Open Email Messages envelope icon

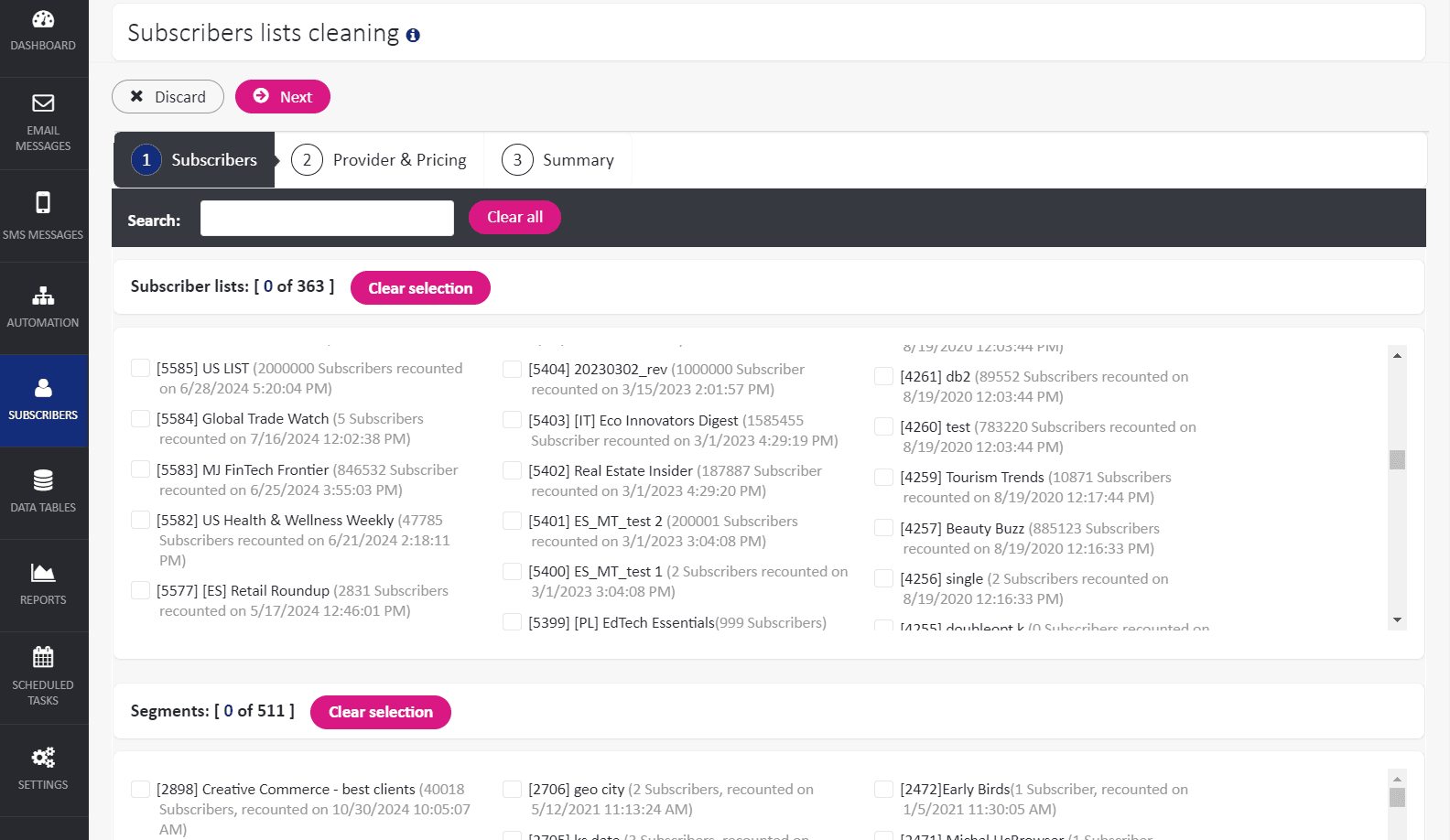pos(43,103)
